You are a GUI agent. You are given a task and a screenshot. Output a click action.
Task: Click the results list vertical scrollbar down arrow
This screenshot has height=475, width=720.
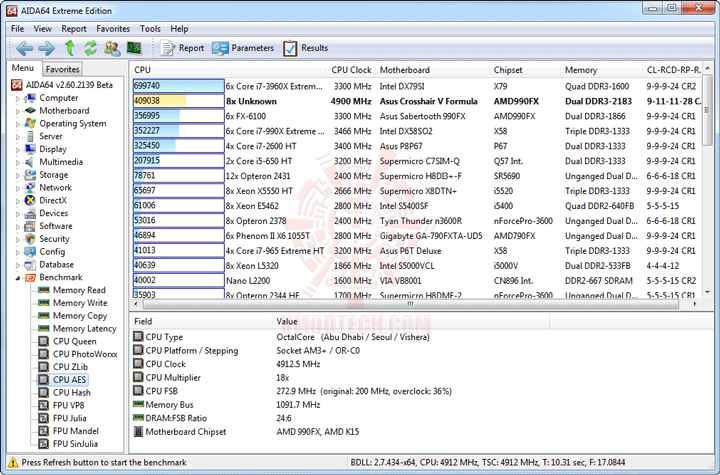point(708,292)
